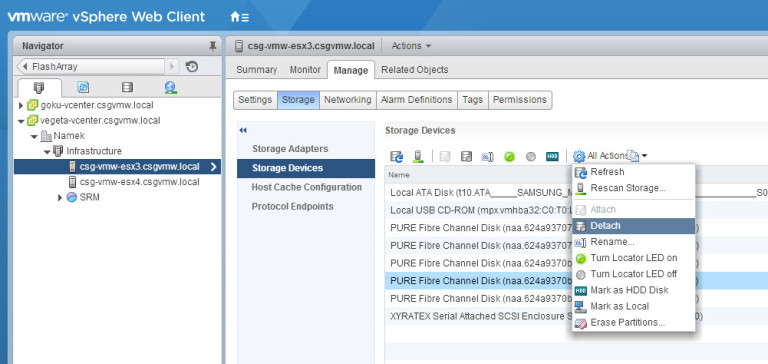The width and height of the screenshot is (768, 364).
Task: Collapse the Infrastructure cluster node
Action: click(47, 151)
